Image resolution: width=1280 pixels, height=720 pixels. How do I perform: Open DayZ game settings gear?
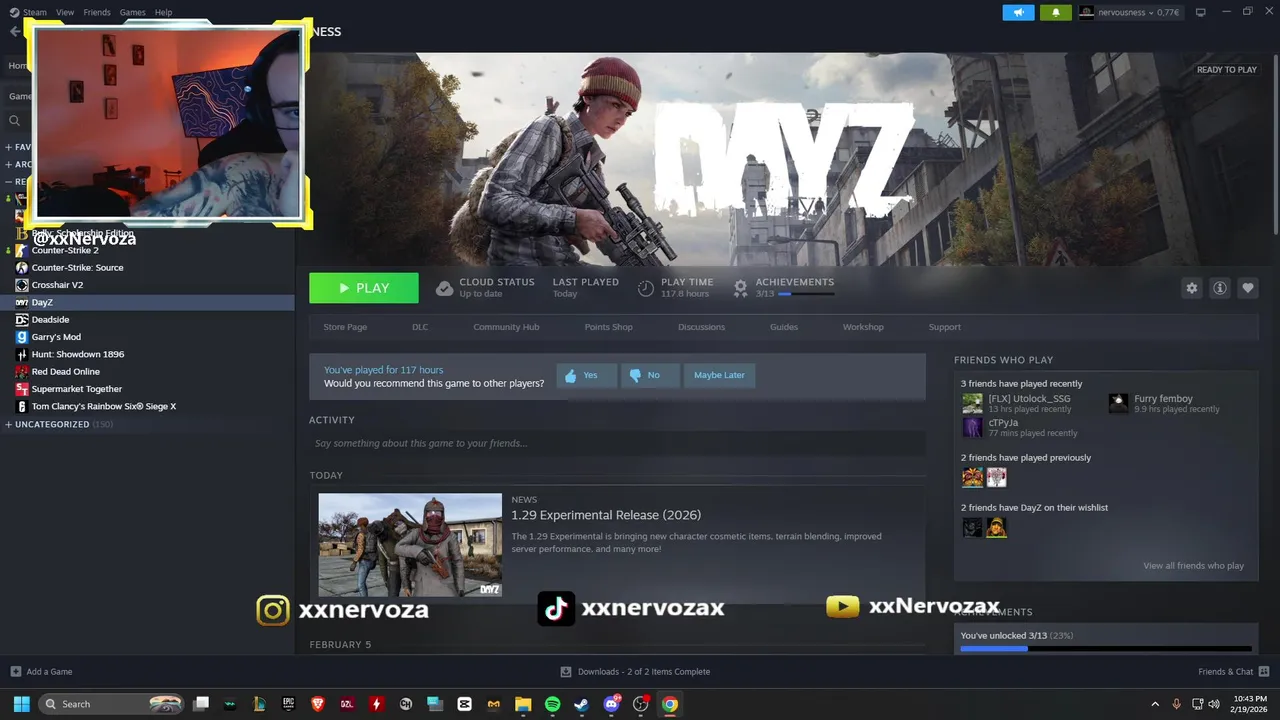pyautogui.click(x=1191, y=288)
